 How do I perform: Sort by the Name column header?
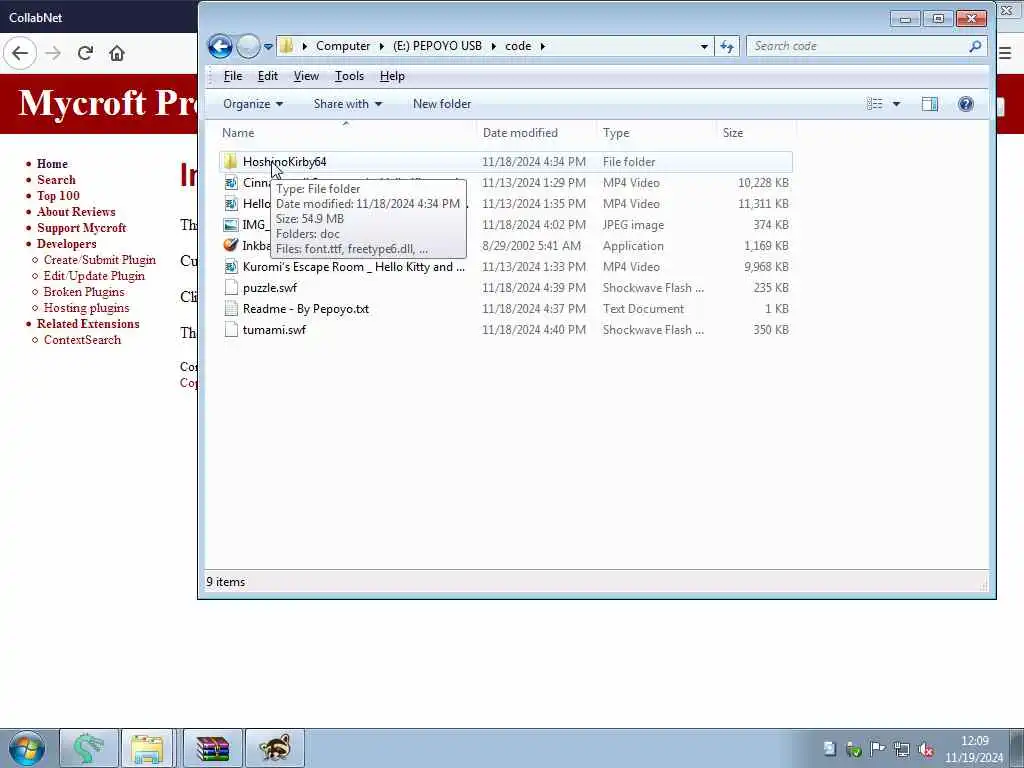[347, 133]
